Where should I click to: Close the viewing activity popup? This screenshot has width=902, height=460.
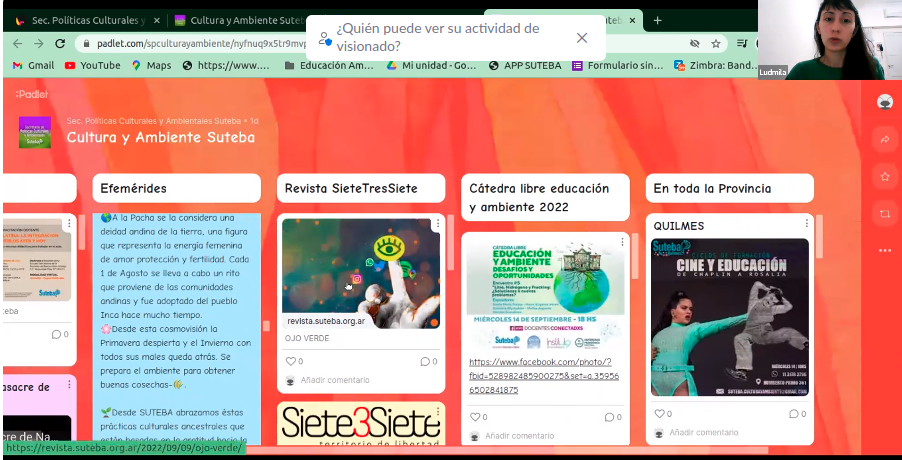[582, 38]
